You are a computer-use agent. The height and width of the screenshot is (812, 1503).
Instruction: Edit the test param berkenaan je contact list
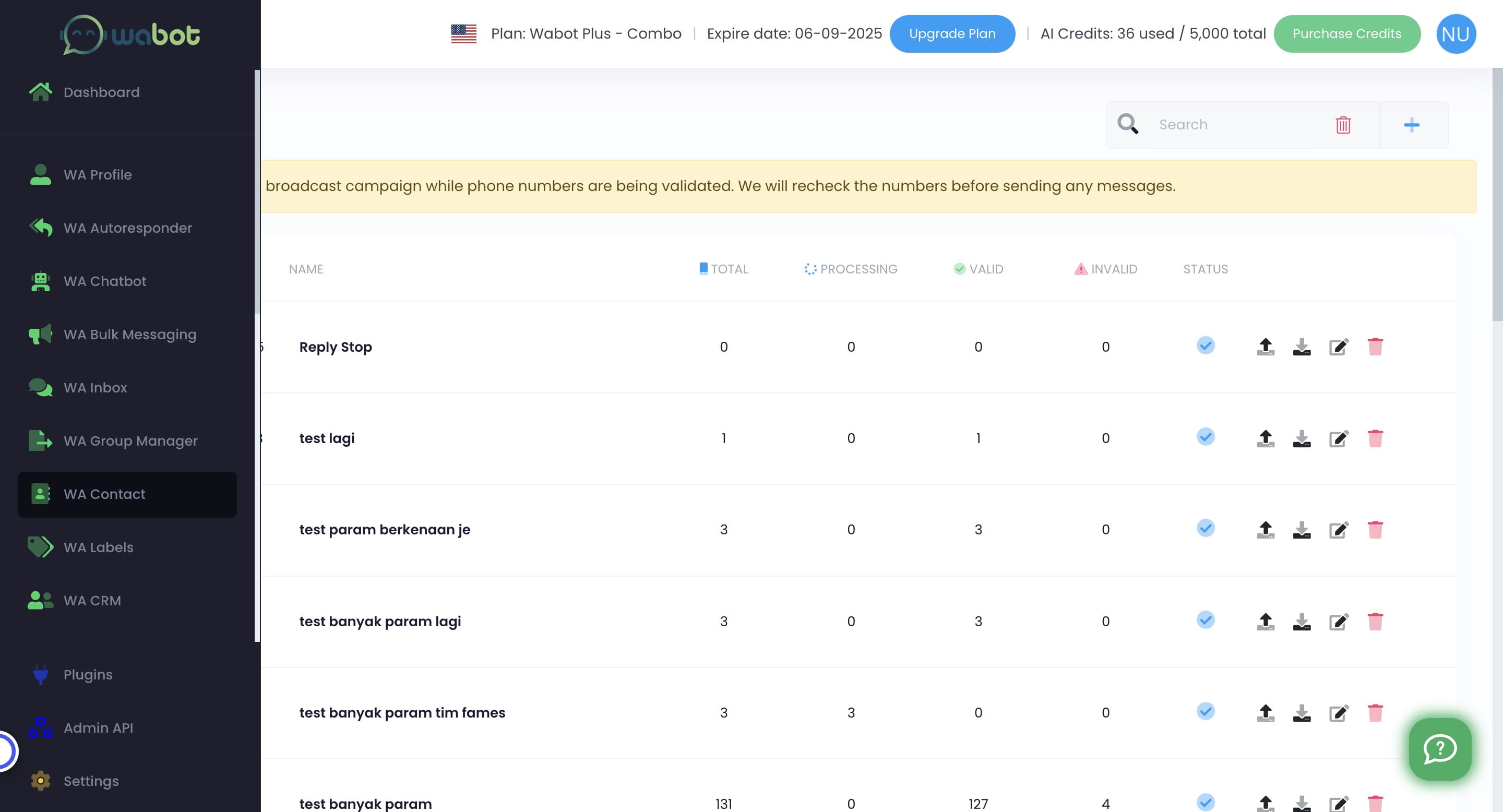1339,530
